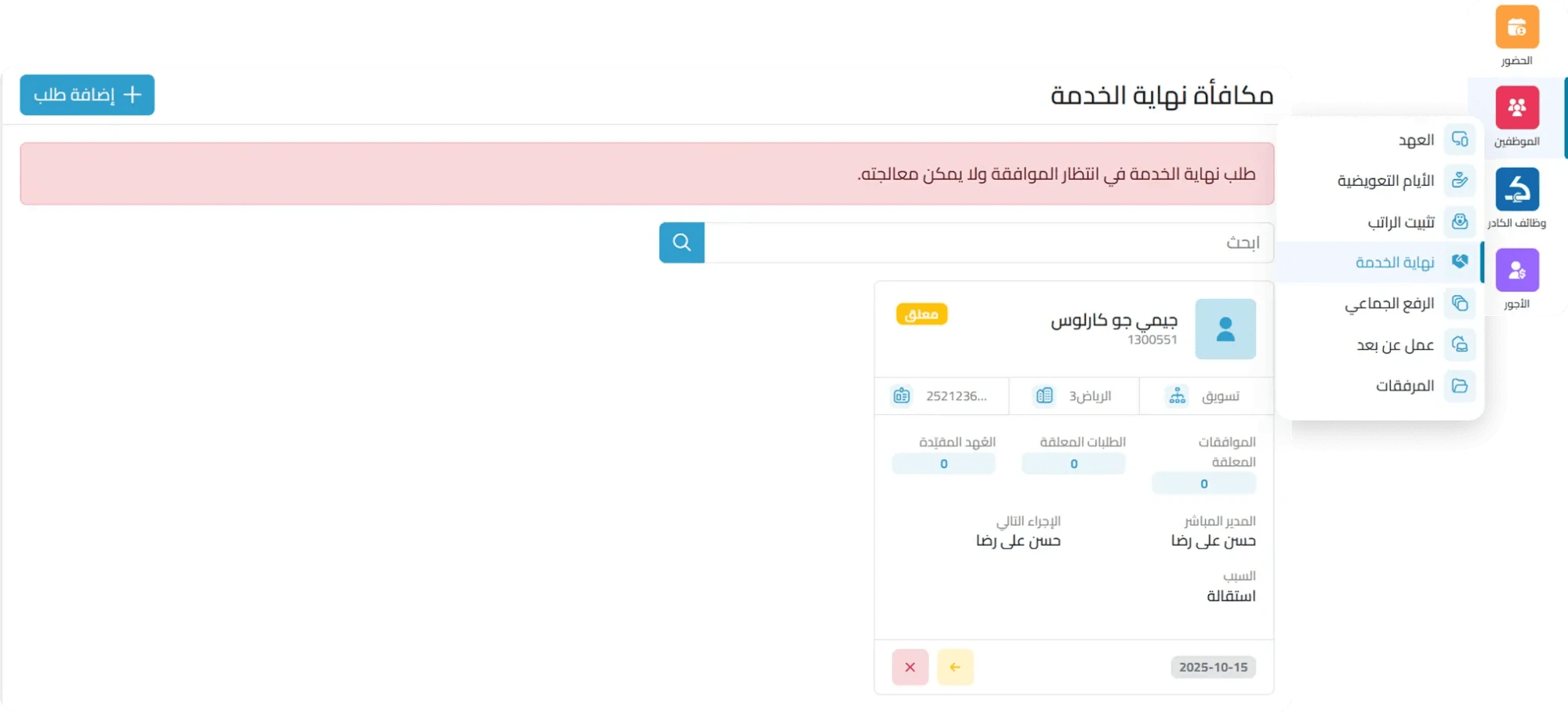
Task: Open the الموظفين employees module icon
Action: pos(1516,107)
